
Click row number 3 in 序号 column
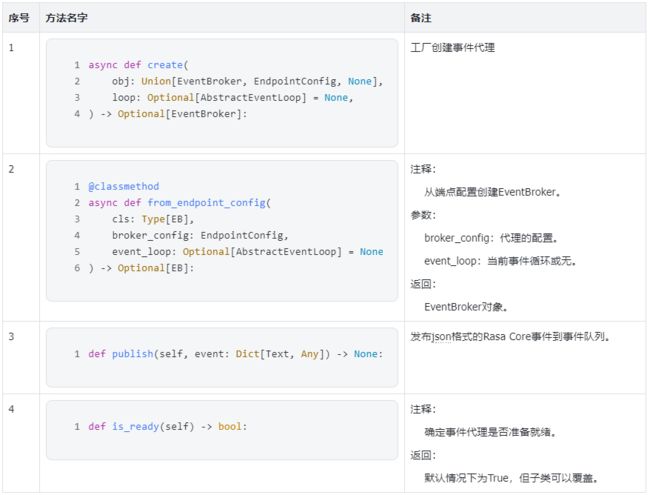(11, 337)
